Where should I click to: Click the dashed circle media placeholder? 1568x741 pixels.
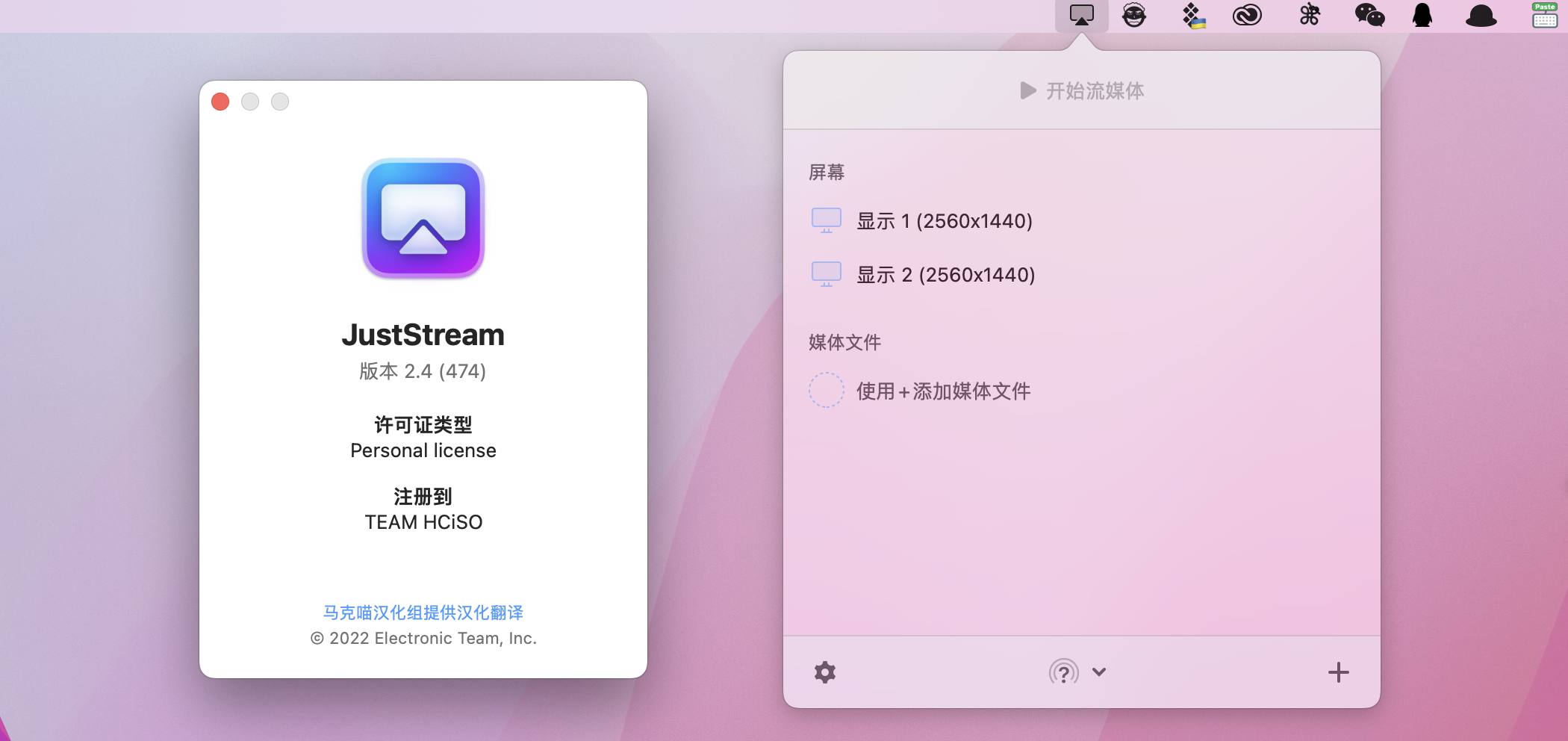point(827,390)
